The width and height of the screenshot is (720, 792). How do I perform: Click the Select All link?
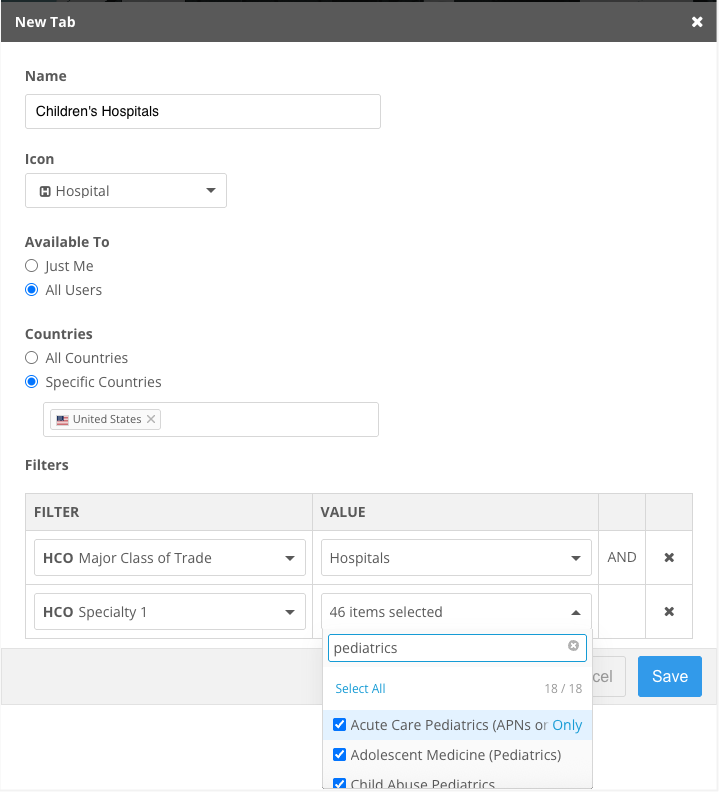pyautogui.click(x=360, y=689)
